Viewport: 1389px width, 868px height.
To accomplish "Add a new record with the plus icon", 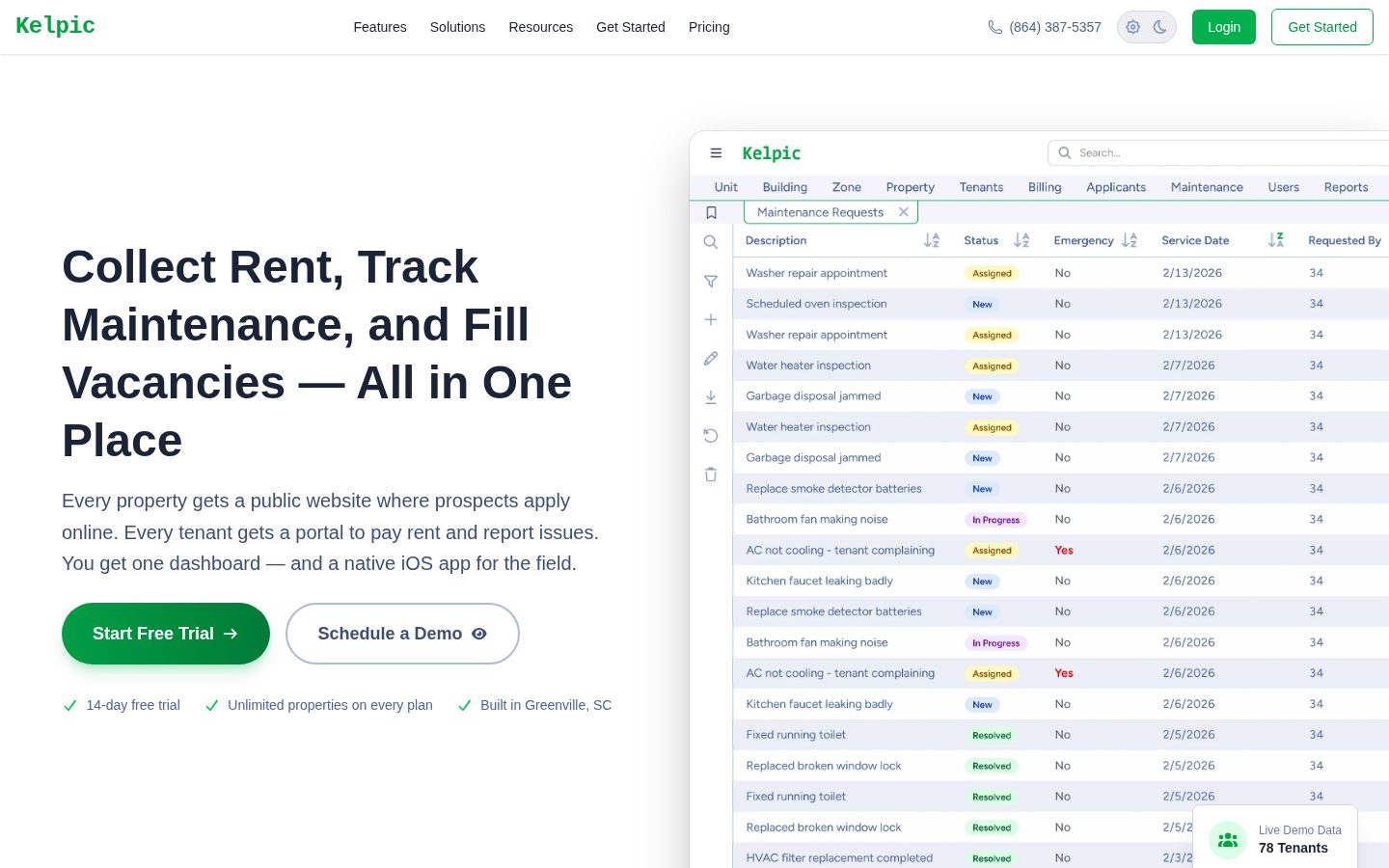I will 711,319.
